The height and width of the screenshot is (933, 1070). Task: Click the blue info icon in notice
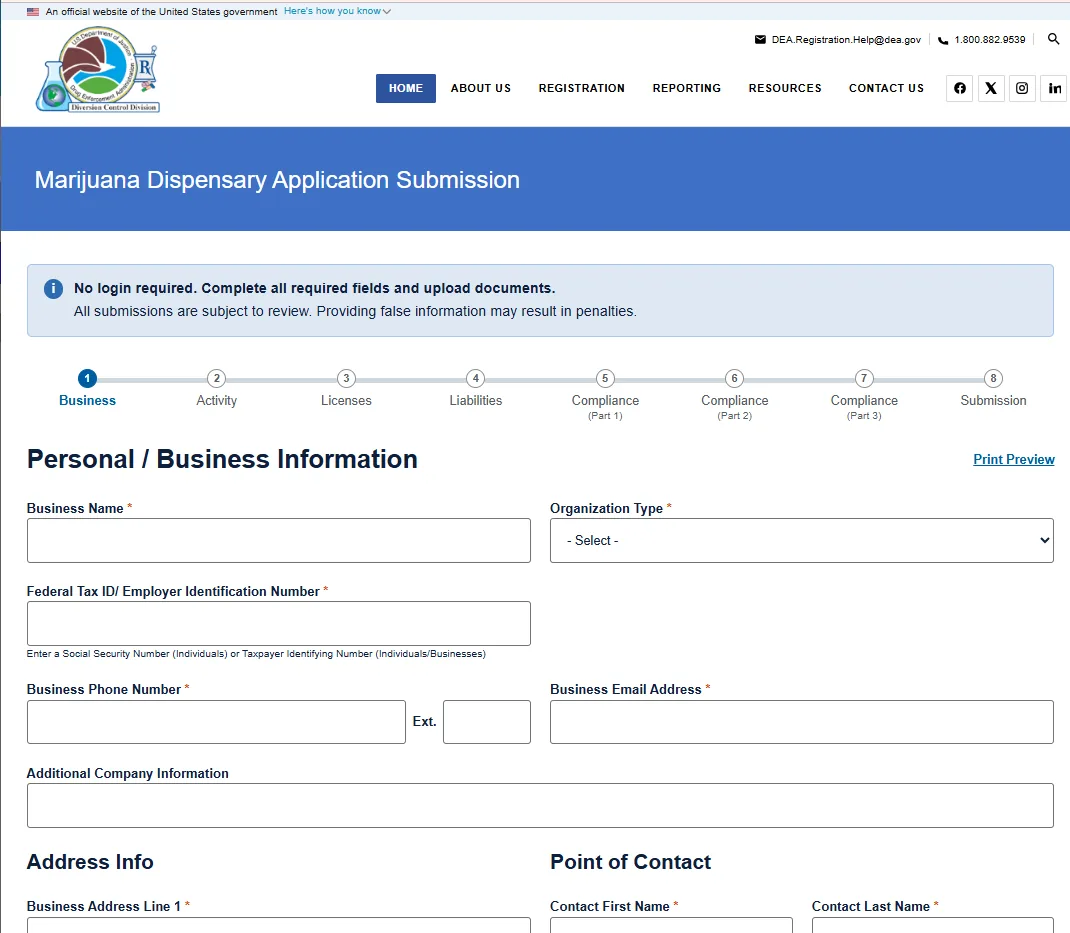tap(53, 289)
